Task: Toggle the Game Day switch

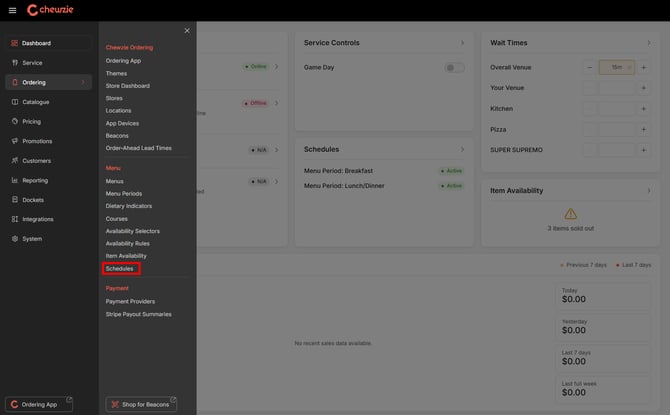Action: pyautogui.click(x=454, y=67)
